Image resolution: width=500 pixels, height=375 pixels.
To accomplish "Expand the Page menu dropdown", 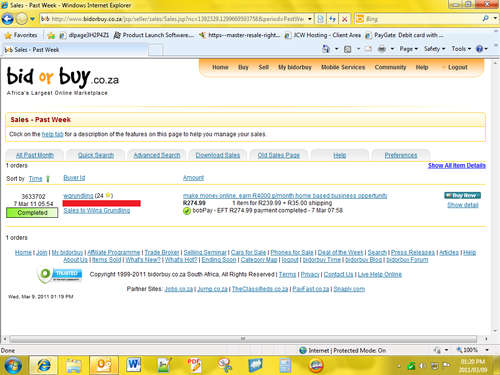I will click(x=408, y=49).
